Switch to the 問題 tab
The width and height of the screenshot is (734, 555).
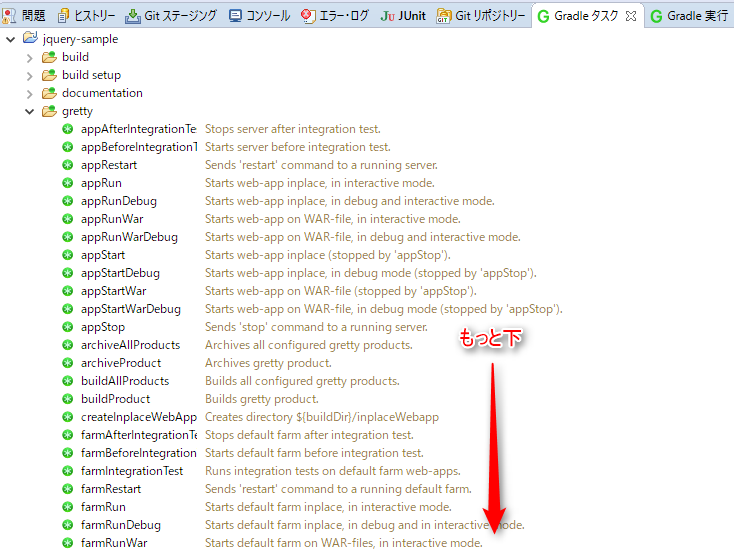(23, 16)
